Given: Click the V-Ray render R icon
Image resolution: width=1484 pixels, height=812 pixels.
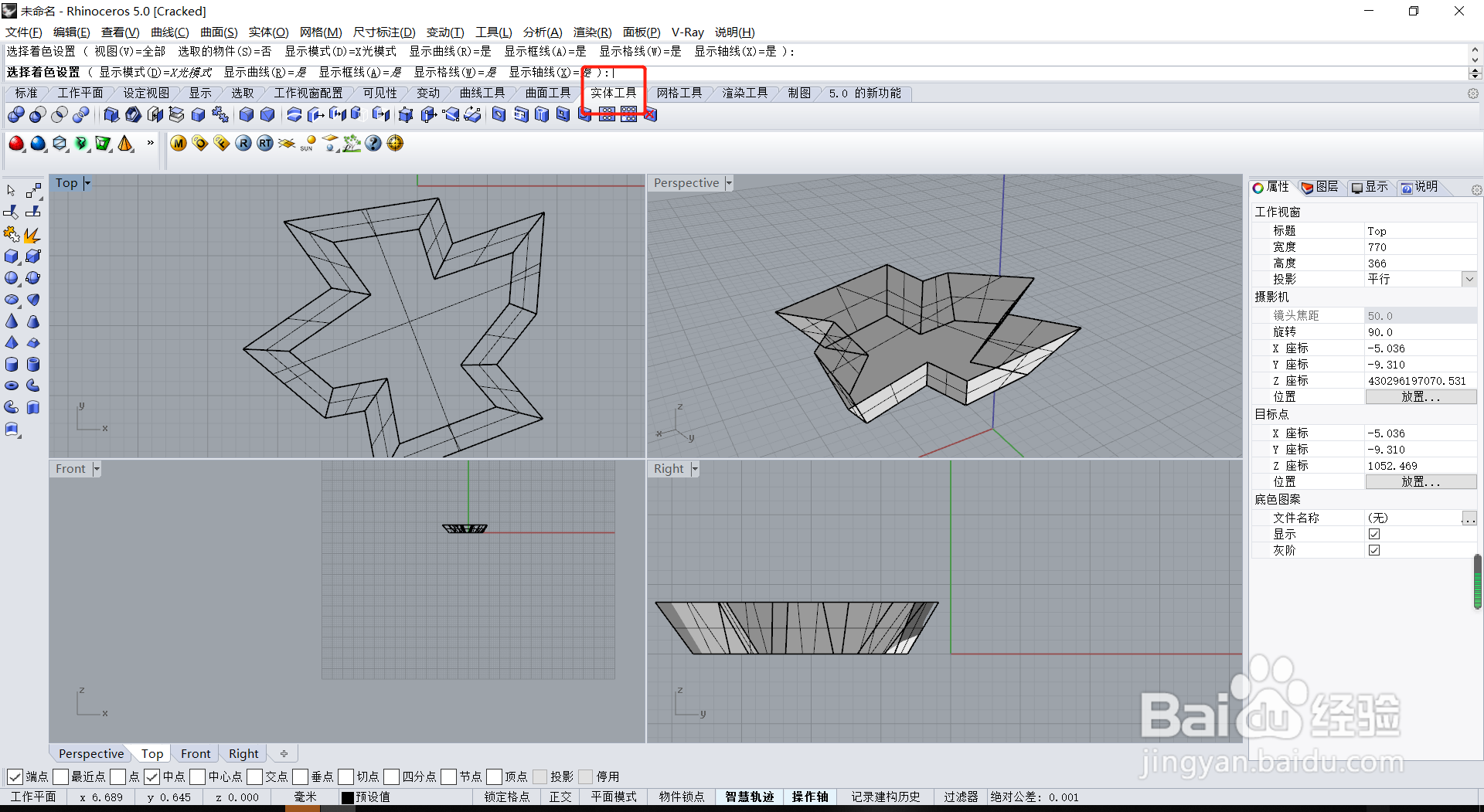Looking at the screenshot, I should click(x=243, y=144).
